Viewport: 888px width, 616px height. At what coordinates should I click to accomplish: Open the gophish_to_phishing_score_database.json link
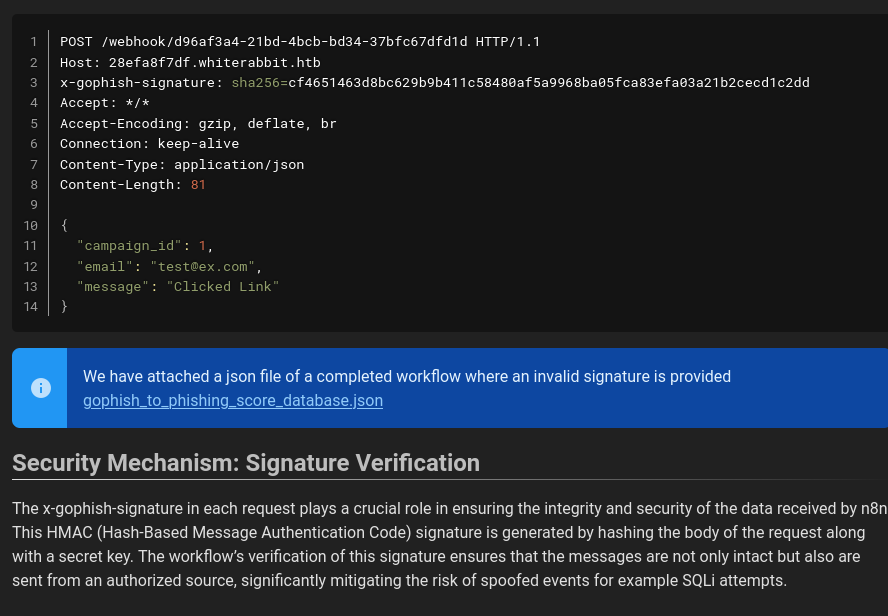(x=232, y=400)
